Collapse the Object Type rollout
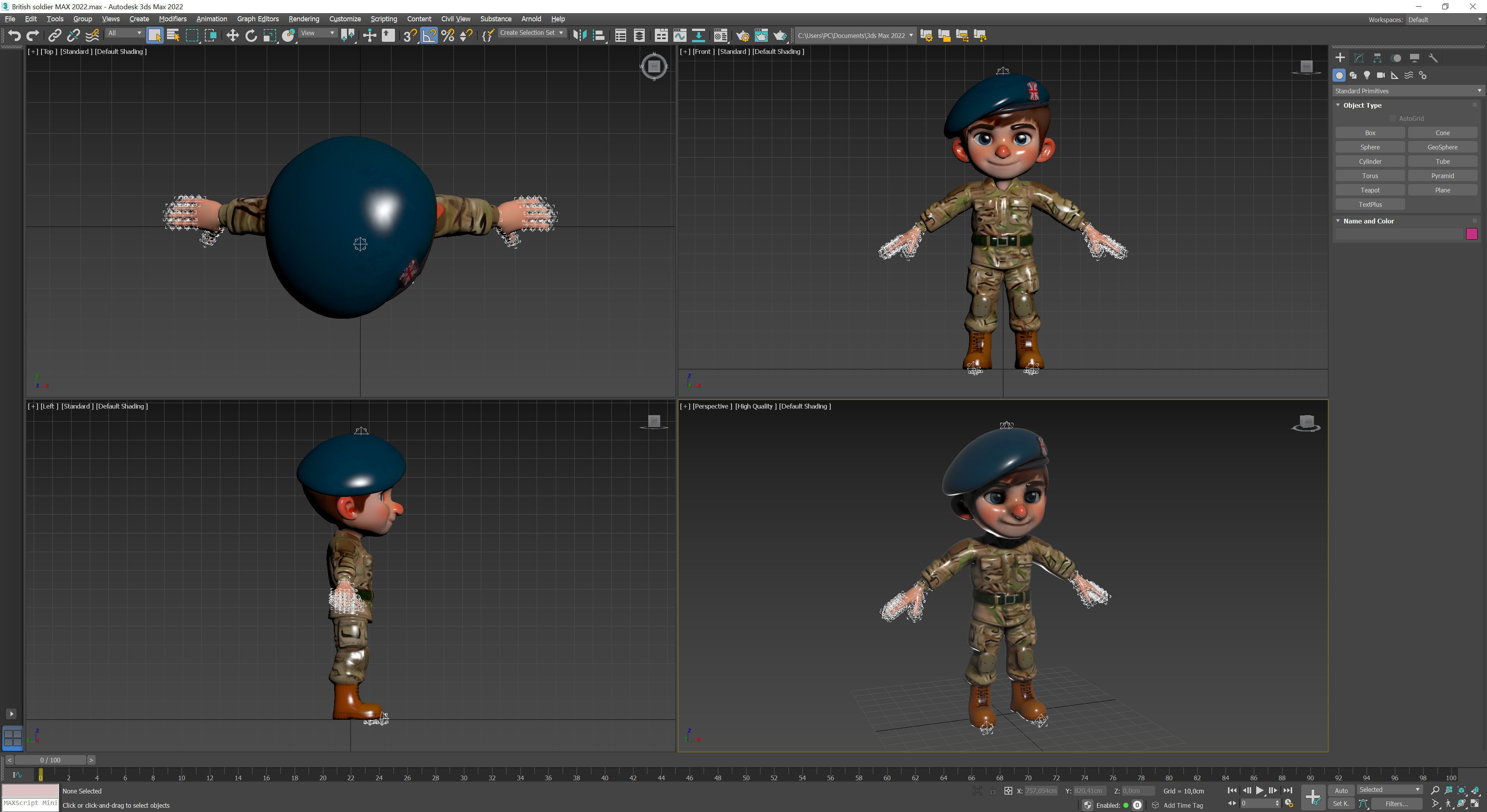Image resolution: width=1487 pixels, height=812 pixels. pos(1362,105)
